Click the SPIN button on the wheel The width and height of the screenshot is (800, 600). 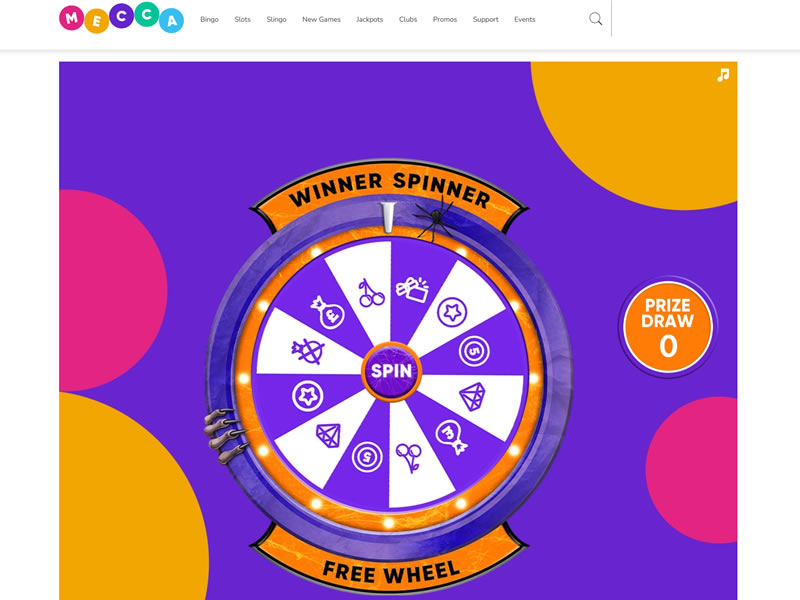click(x=391, y=371)
